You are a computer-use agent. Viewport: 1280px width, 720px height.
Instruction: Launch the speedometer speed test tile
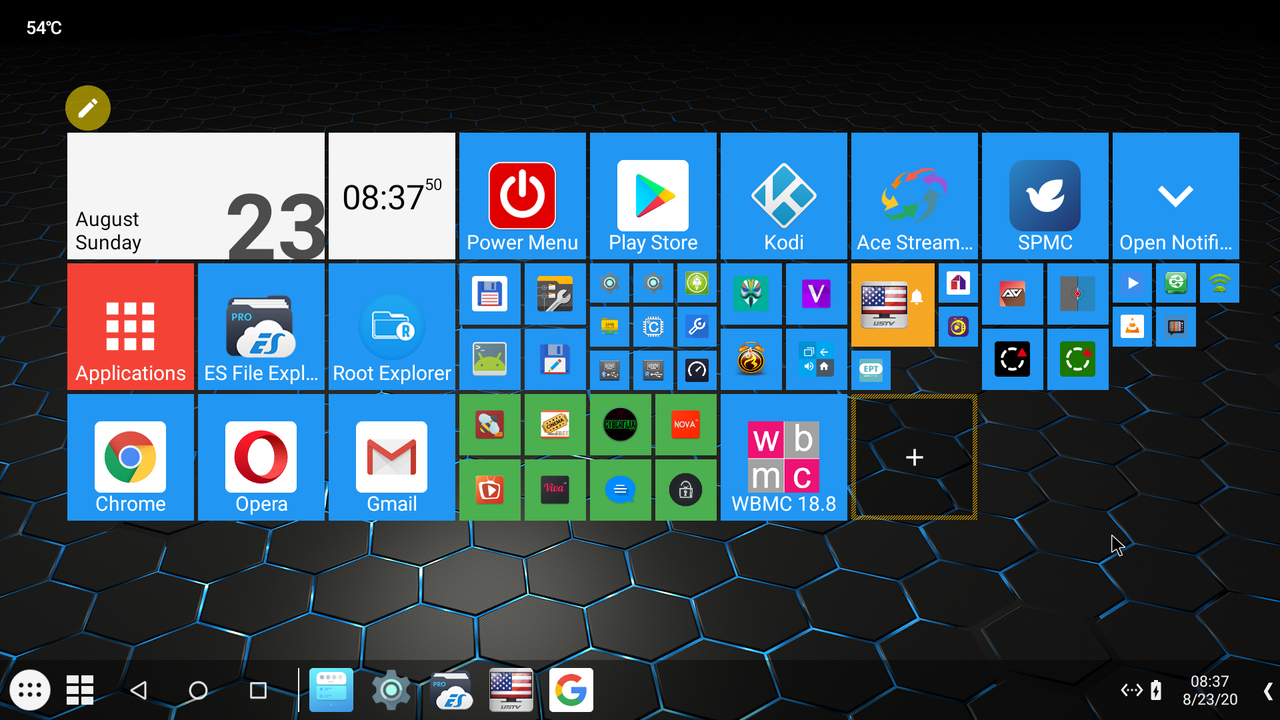click(x=697, y=370)
